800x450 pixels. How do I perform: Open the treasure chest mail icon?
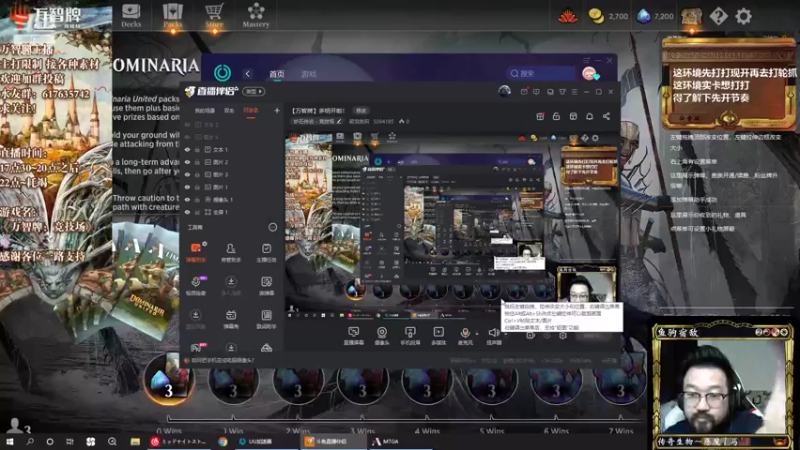pyautogui.click(x=691, y=17)
